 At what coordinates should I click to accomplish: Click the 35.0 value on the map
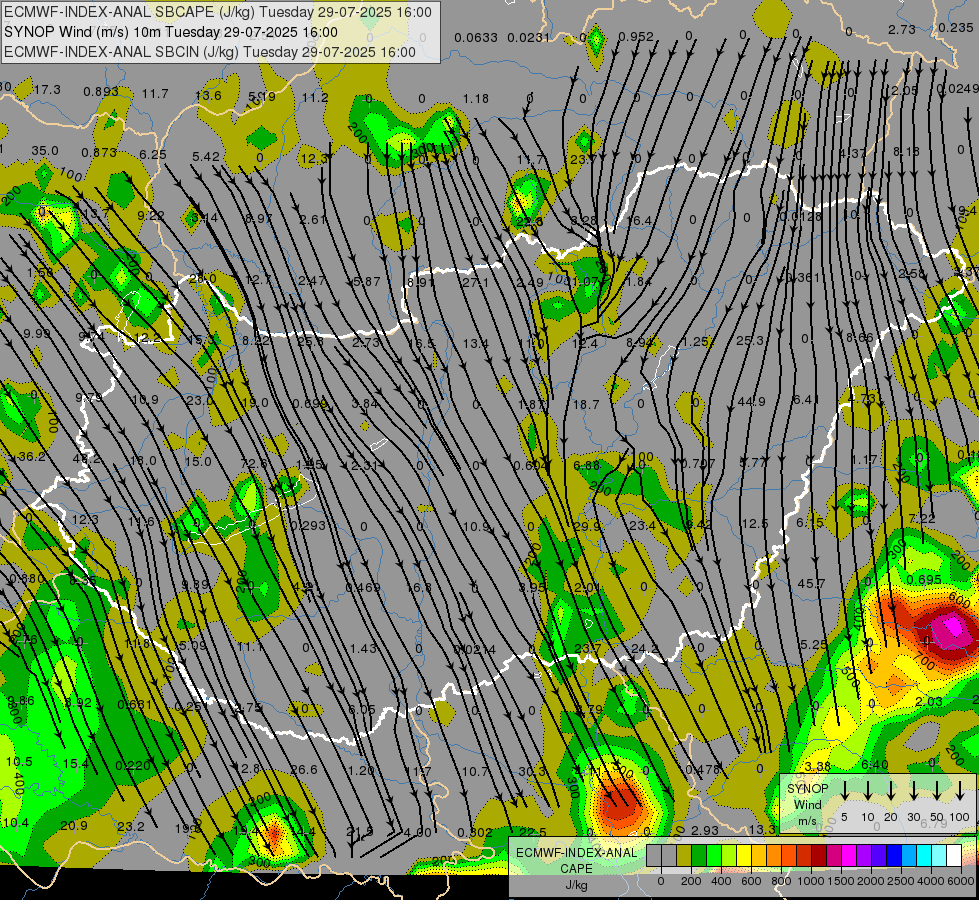pos(45,151)
